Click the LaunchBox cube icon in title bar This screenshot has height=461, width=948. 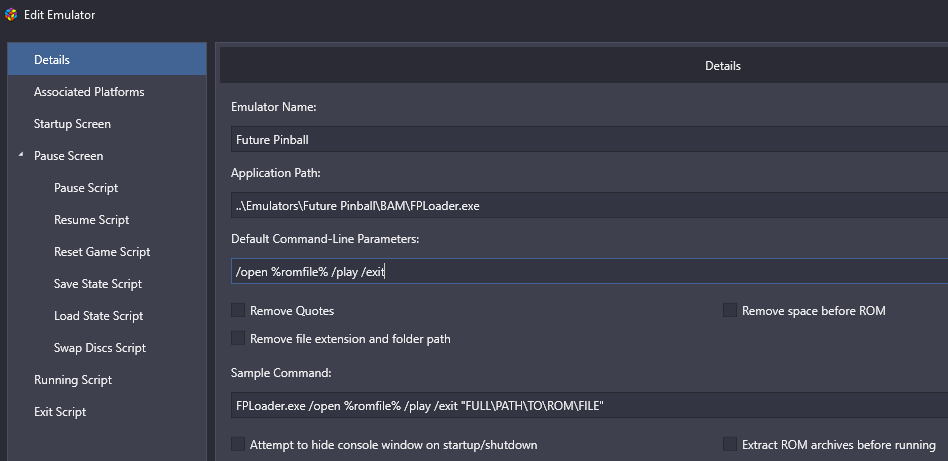coord(11,15)
